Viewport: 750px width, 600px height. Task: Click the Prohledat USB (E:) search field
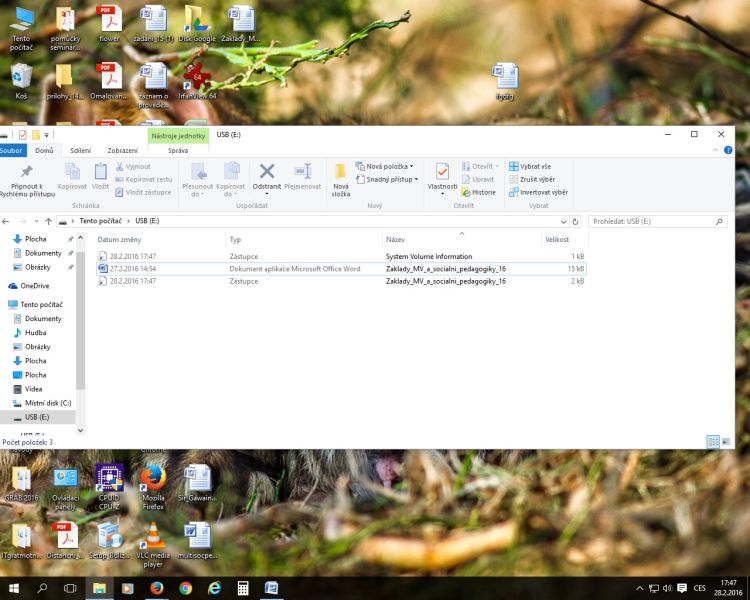tap(652, 221)
